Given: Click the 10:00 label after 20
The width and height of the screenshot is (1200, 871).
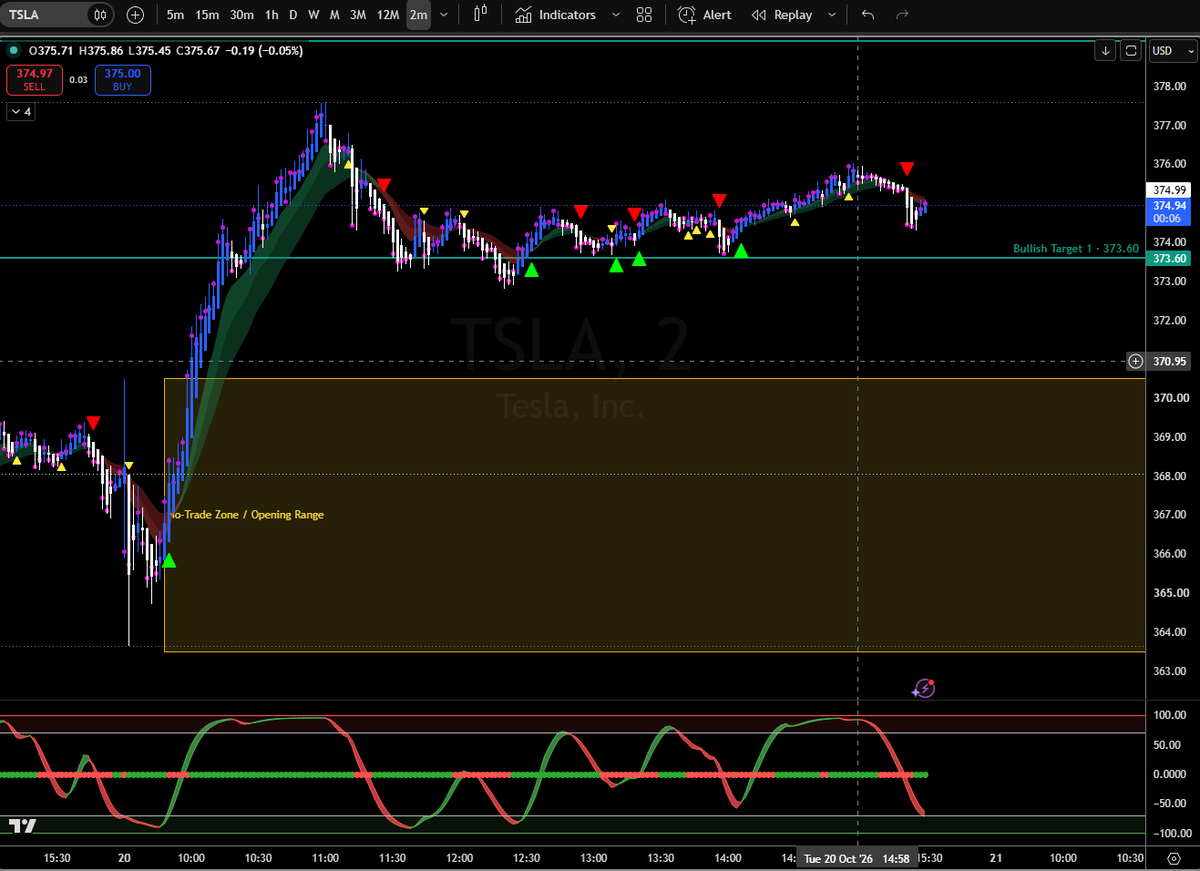Looking at the screenshot, I should point(191,858).
